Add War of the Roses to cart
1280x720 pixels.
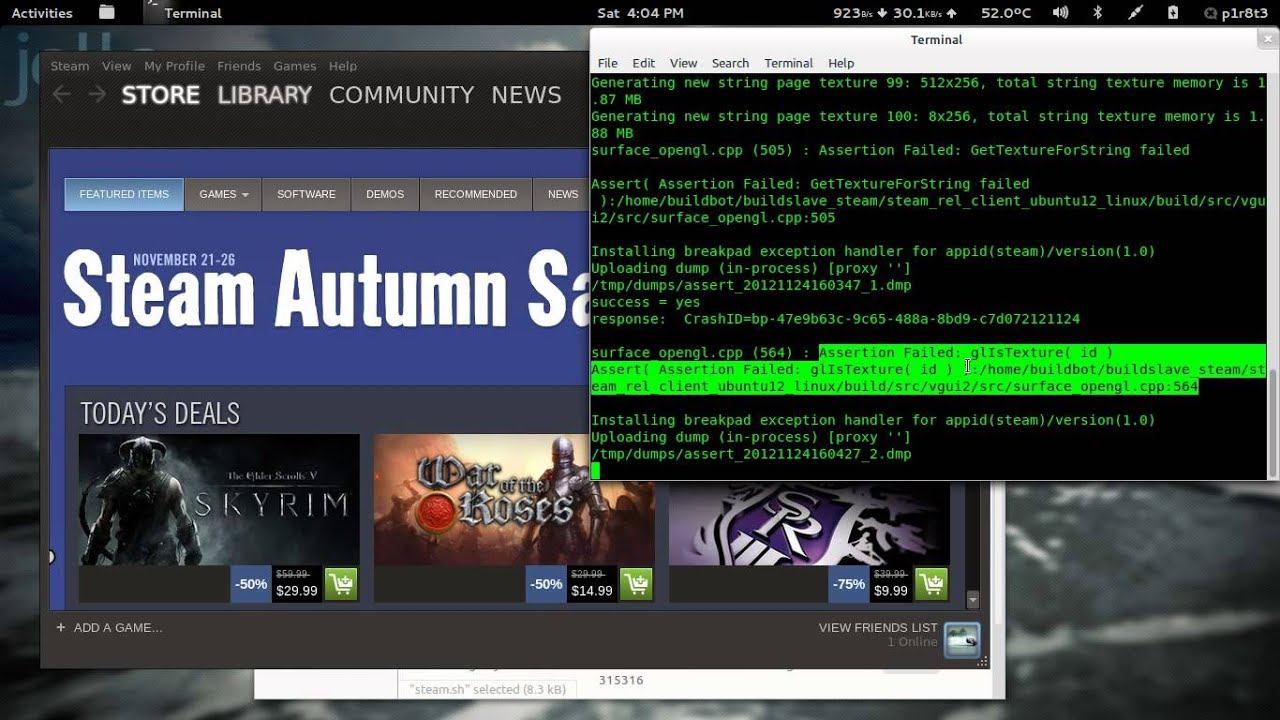point(636,585)
